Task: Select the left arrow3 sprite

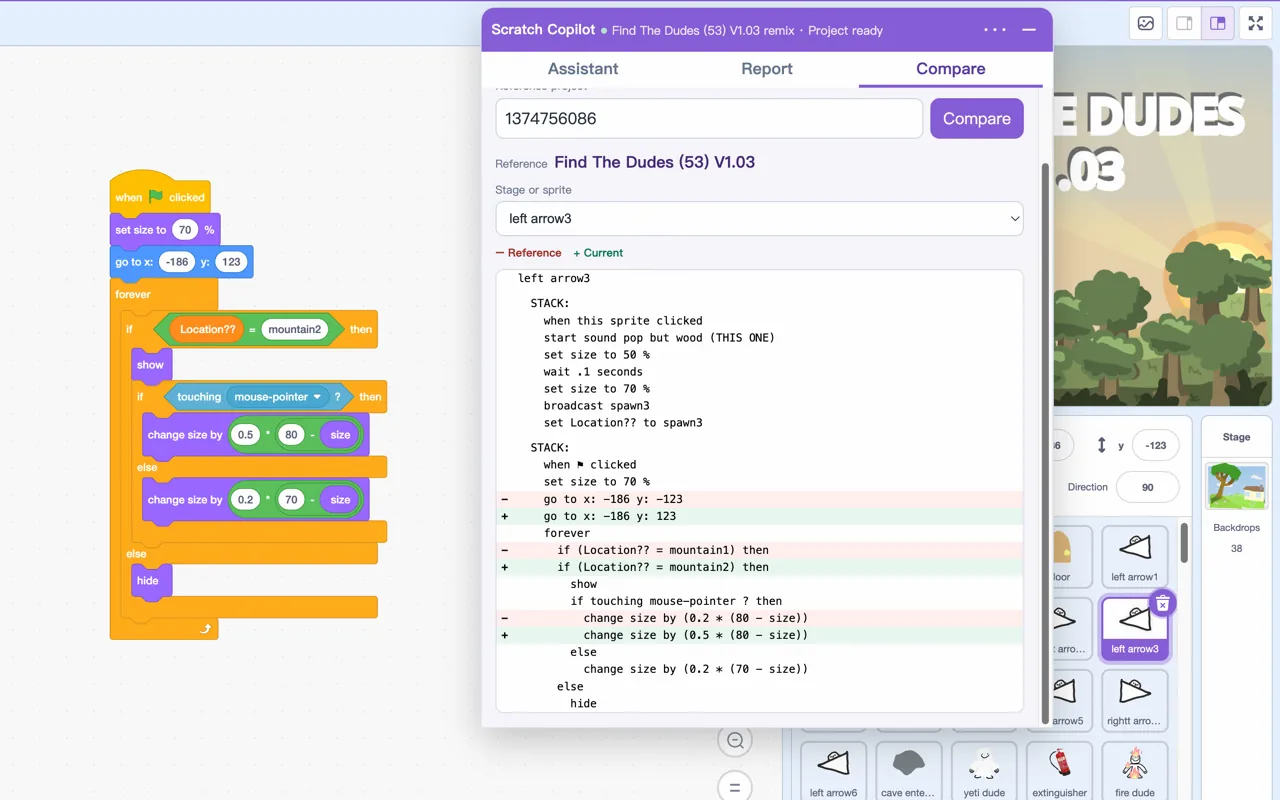Action: [x=1134, y=629]
